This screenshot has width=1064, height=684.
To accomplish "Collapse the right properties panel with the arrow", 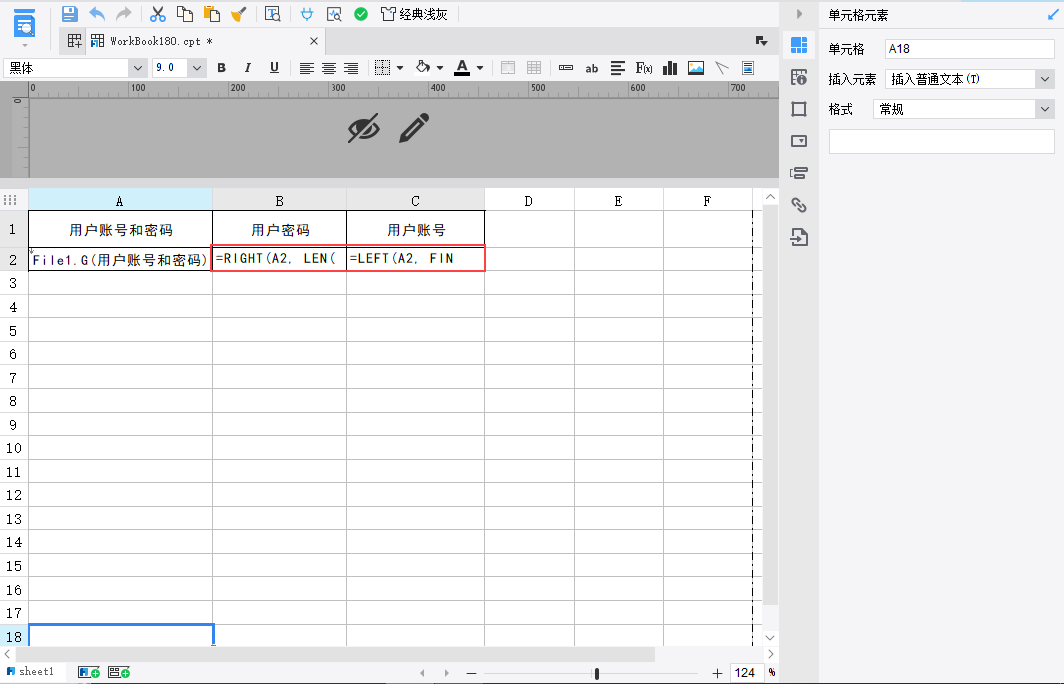I will (x=799, y=14).
